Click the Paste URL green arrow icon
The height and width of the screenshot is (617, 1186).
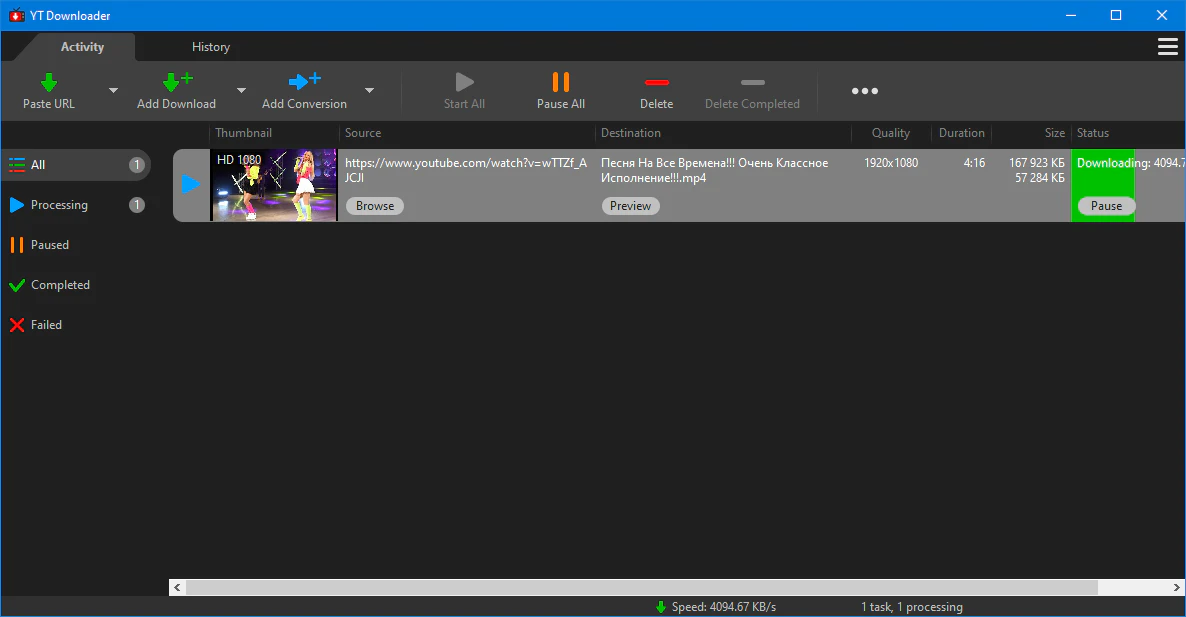click(49, 82)
